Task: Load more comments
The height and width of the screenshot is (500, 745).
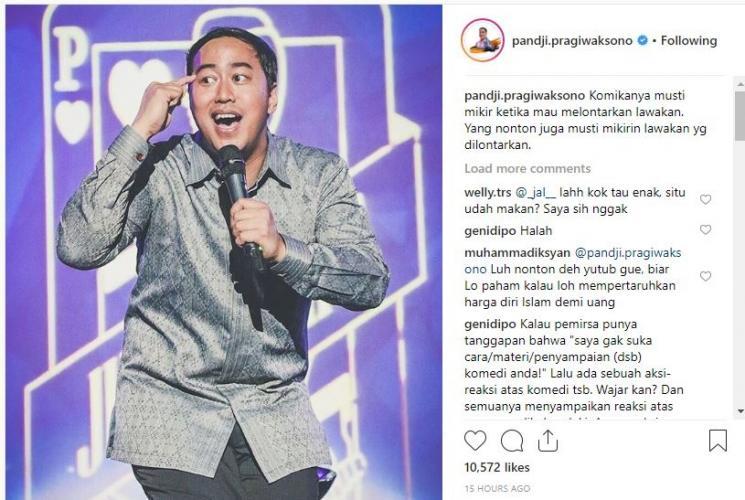Action: pyautogui.click(x=527, y=169)
